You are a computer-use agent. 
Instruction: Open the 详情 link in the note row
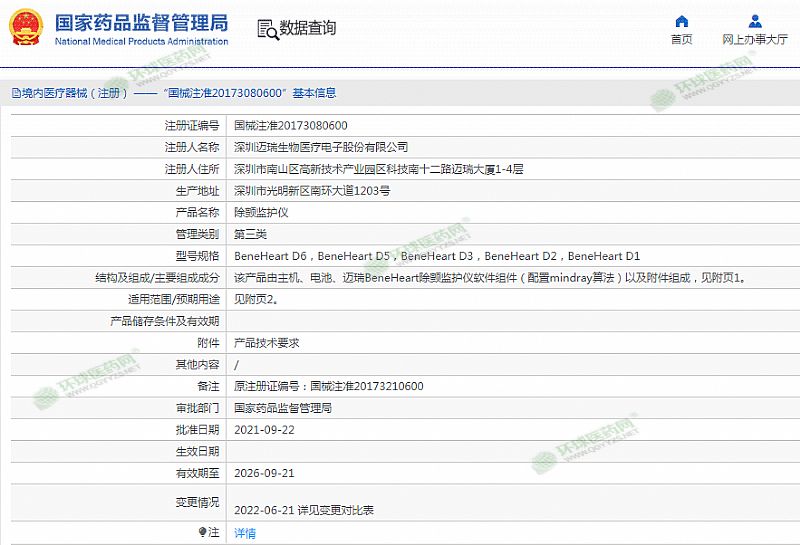(245, 533)
